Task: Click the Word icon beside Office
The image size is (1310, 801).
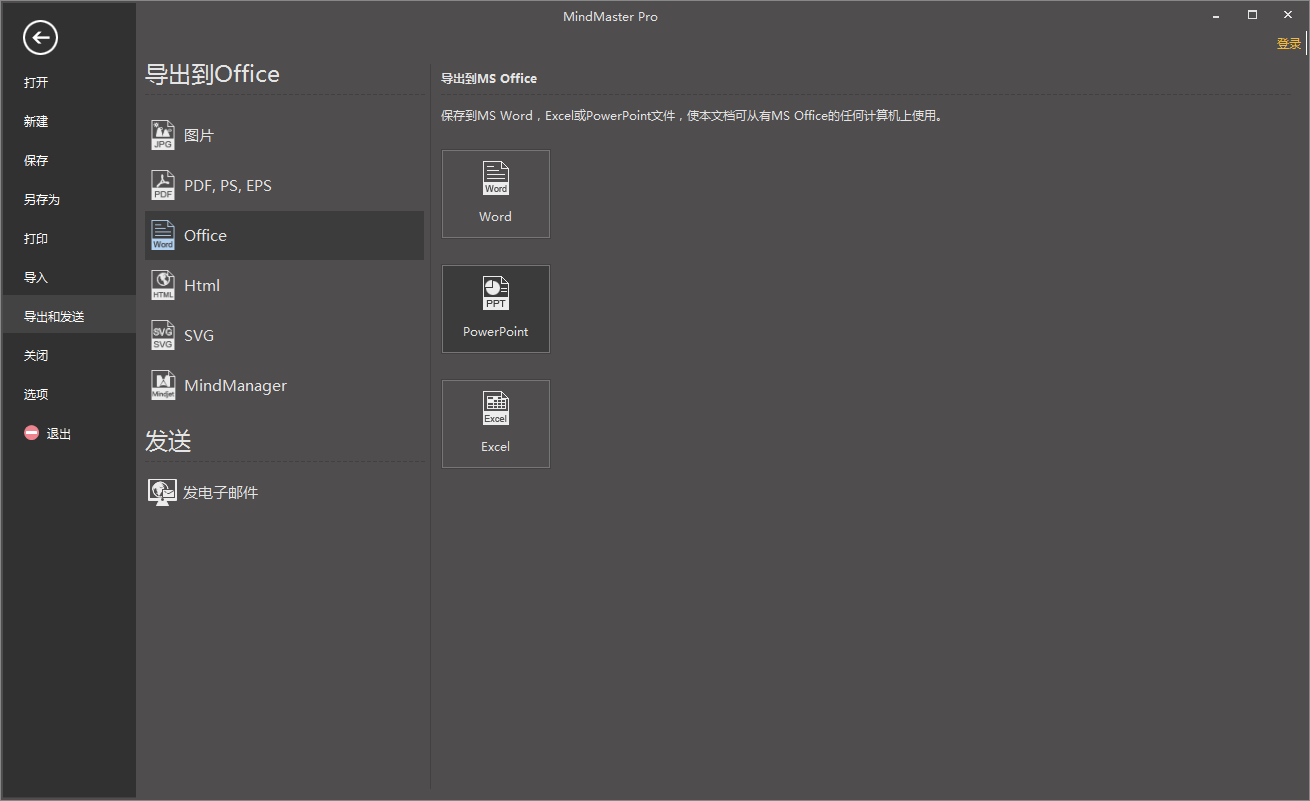Action: click(x=162, y=235)
